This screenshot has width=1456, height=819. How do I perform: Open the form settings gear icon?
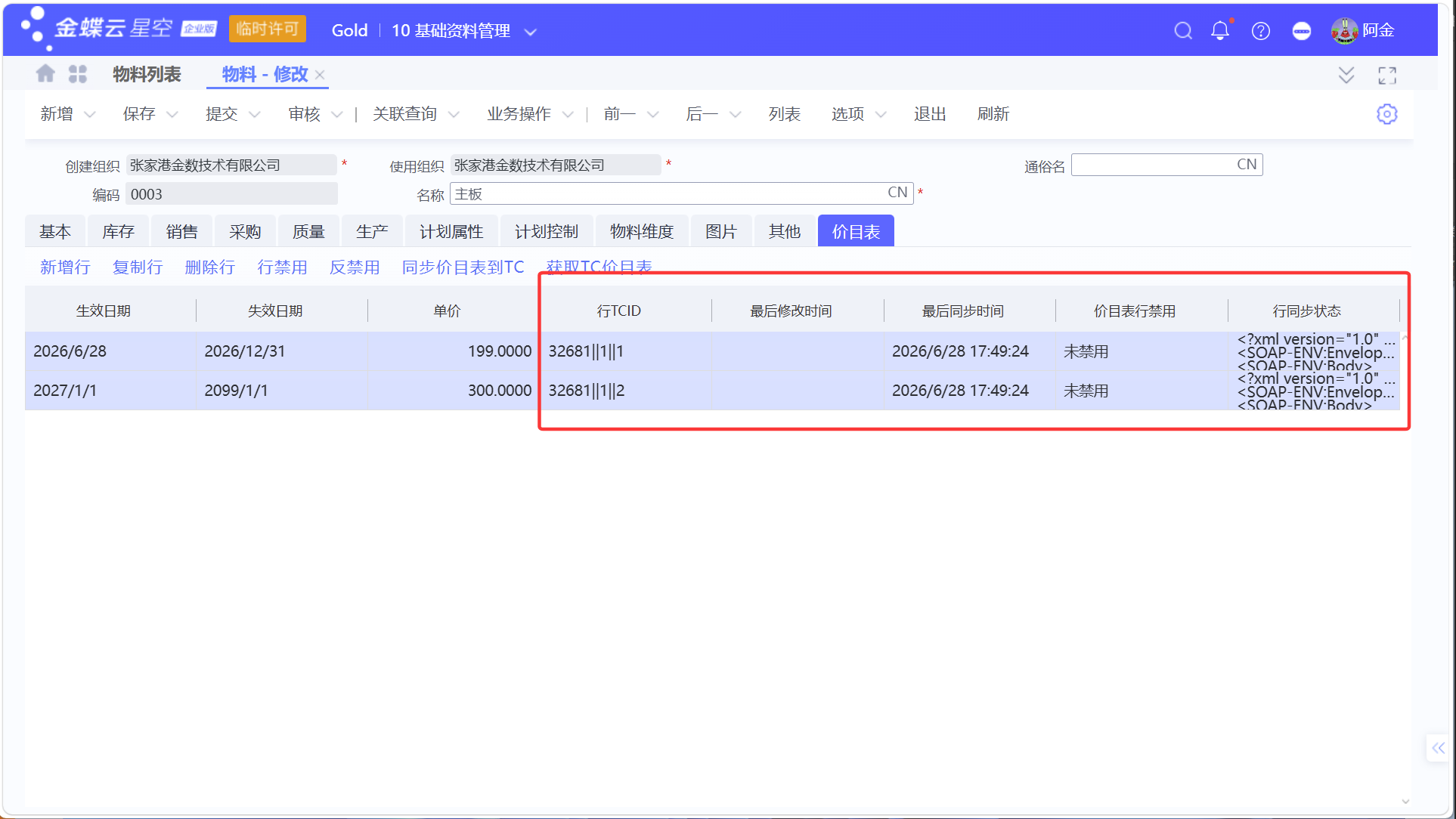[x=1386, y=114]
